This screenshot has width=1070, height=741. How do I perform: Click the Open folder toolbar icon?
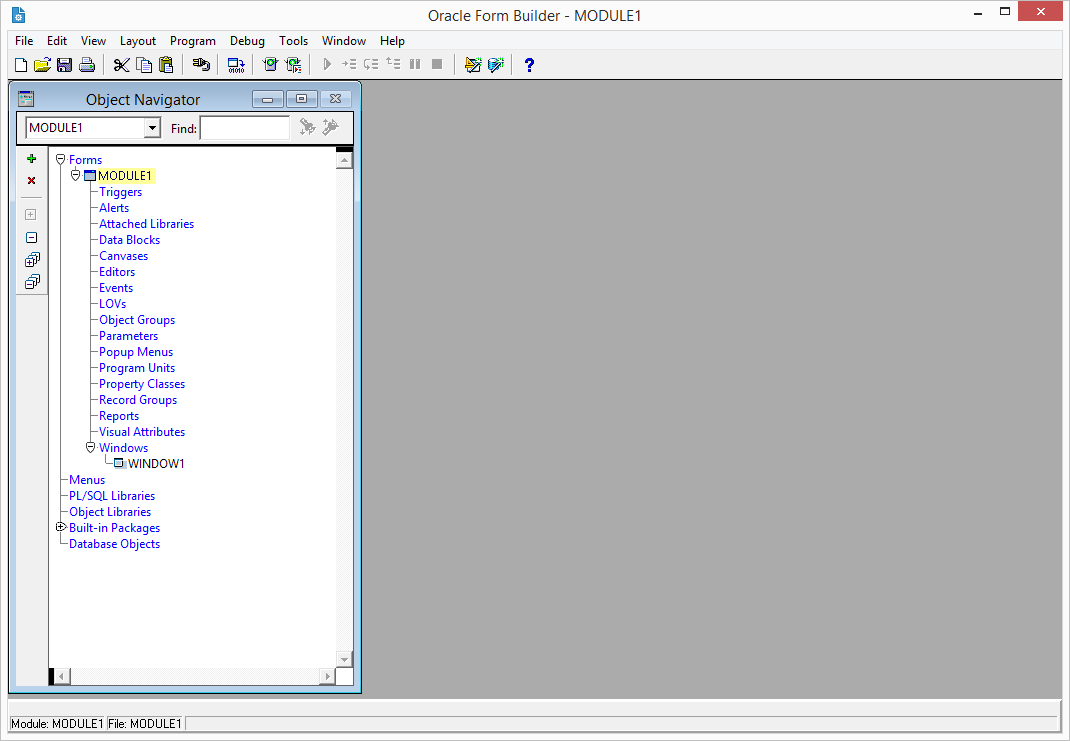click(x=42, y=65)
